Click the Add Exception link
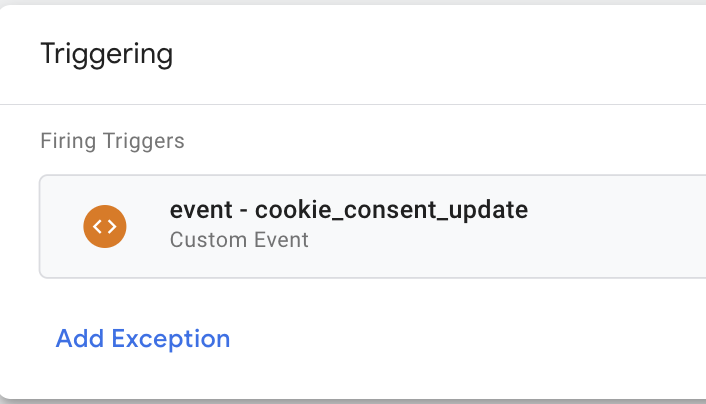The width and height of the screenshot is (706, 404). (x=143, y=338)
